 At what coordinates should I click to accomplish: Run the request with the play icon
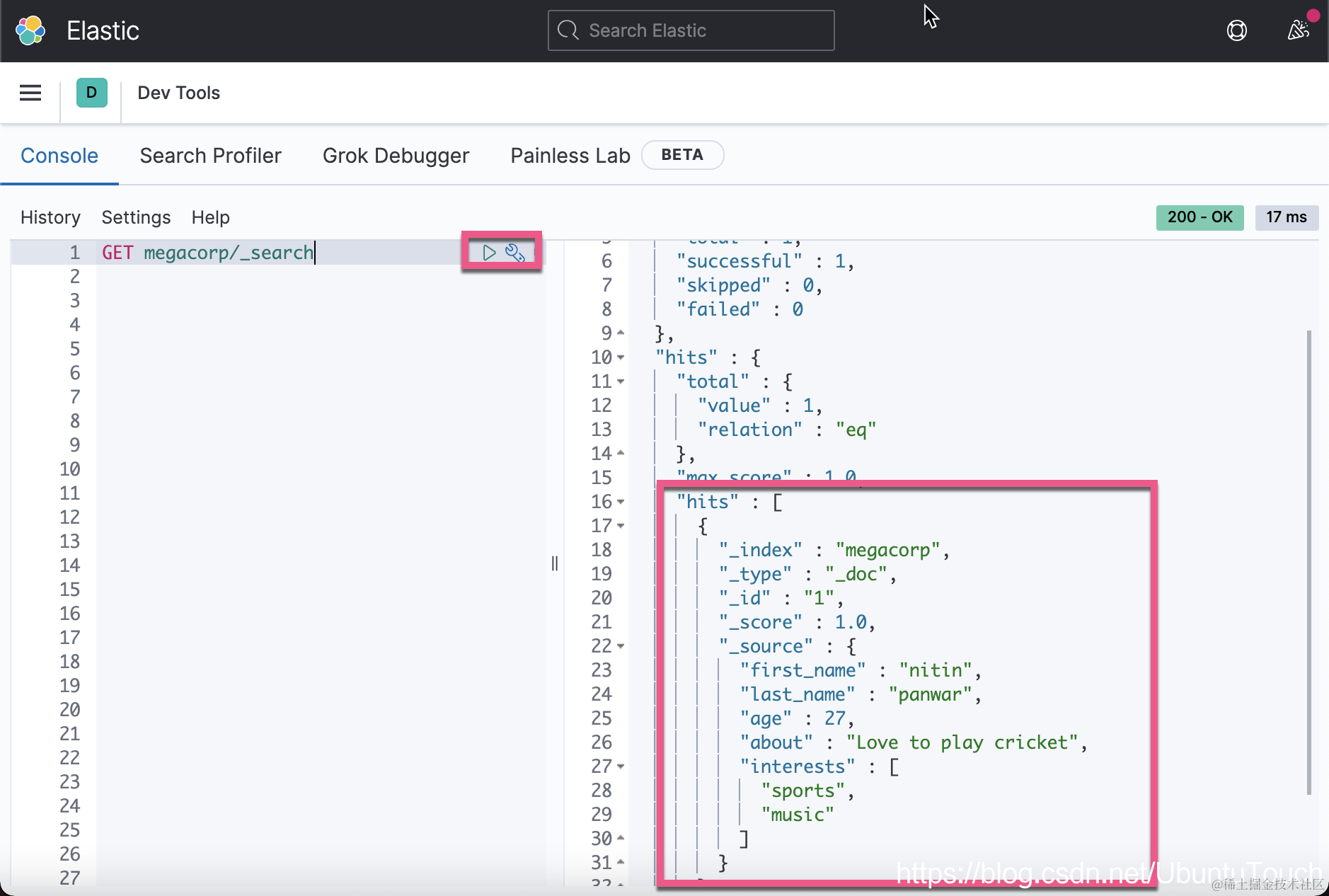pos(489,252)
